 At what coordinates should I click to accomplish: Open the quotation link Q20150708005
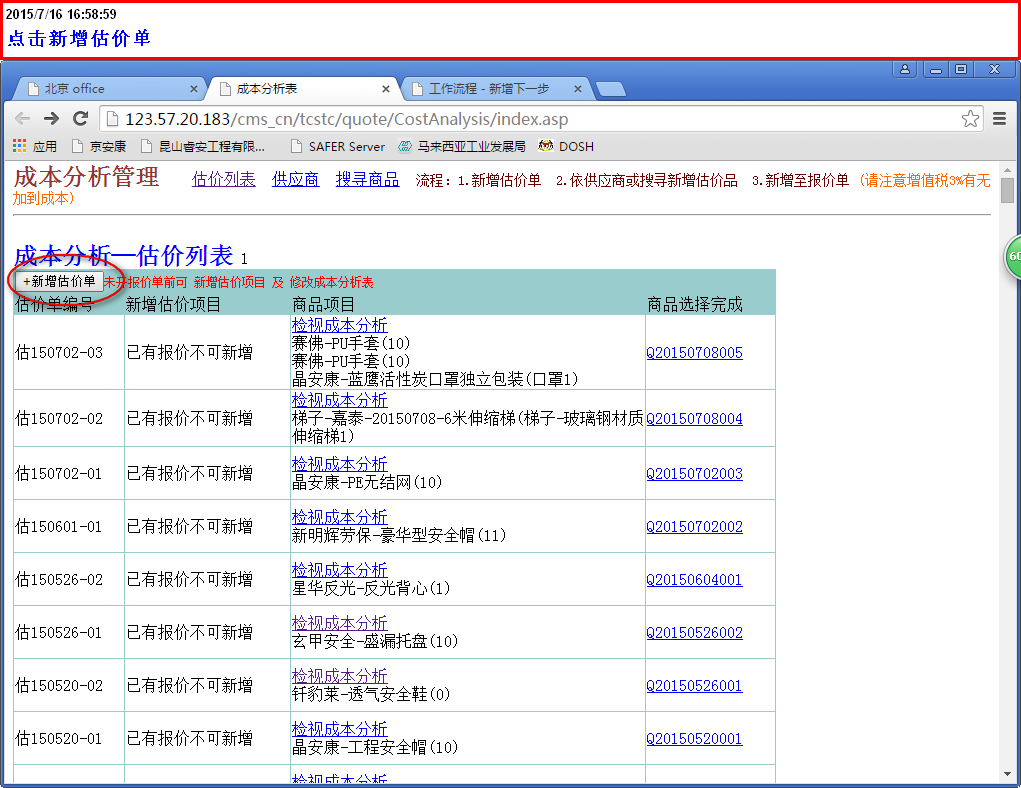point(694,353)
